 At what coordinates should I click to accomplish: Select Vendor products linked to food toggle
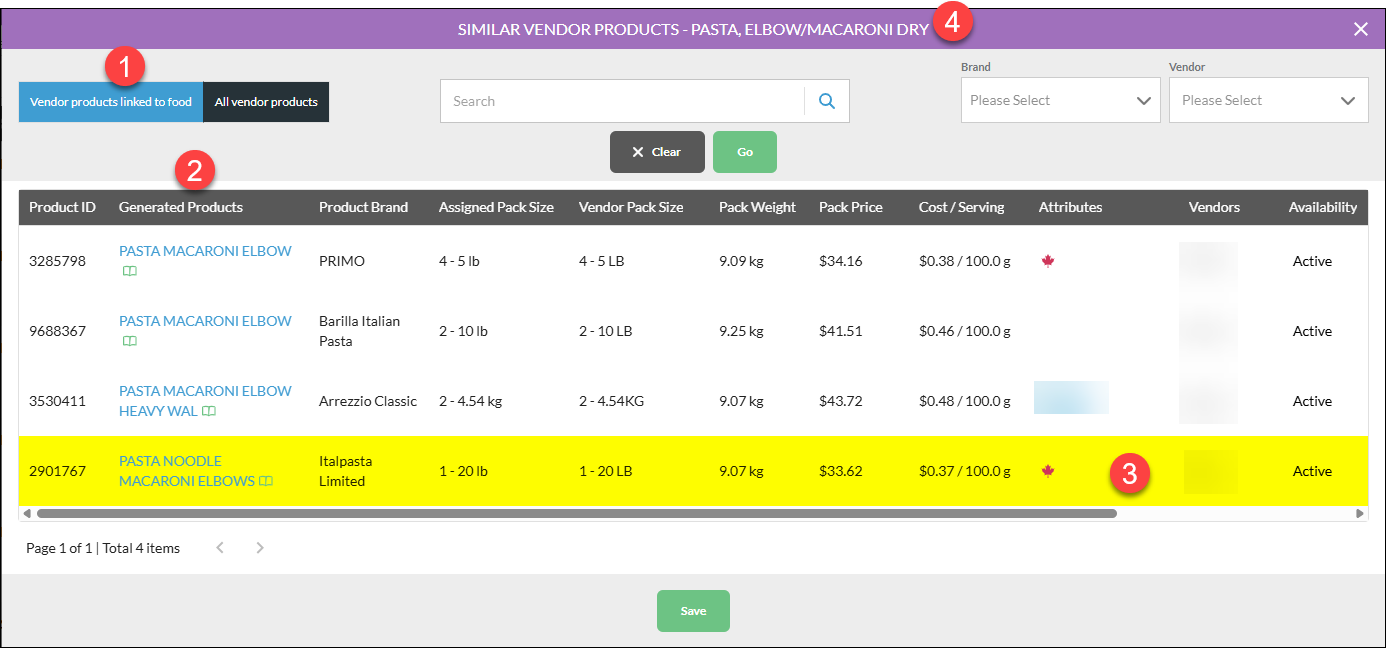click(111, 102)
